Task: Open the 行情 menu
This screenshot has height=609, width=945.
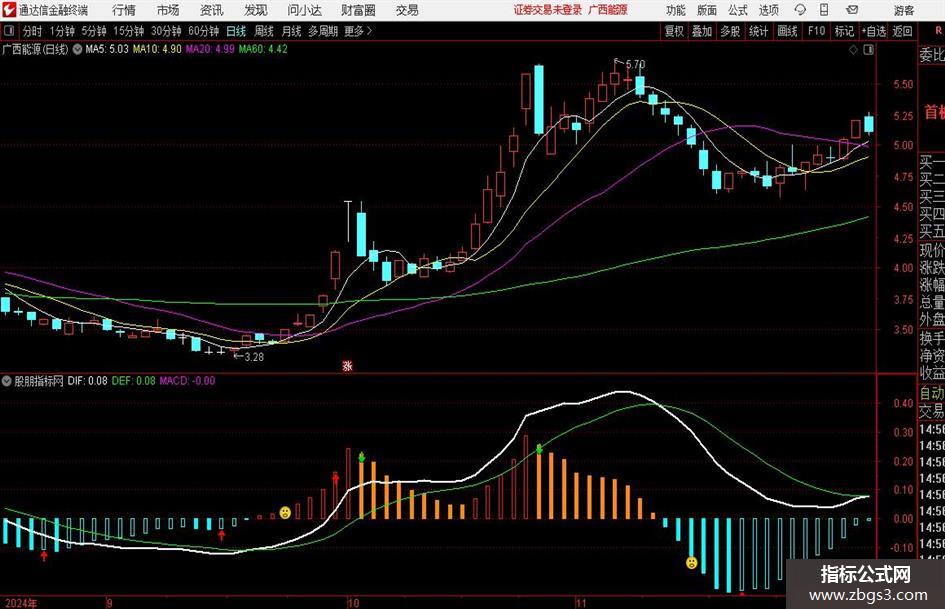Action: pyautogui.click(x=124, y=10)
